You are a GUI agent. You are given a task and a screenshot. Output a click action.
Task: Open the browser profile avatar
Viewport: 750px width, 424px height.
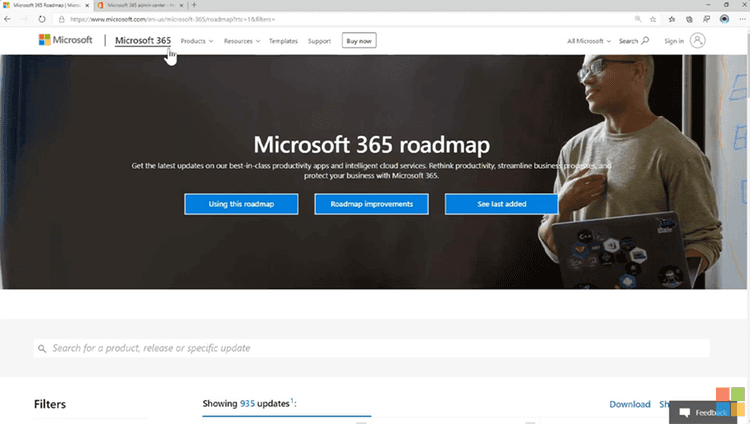724,19
